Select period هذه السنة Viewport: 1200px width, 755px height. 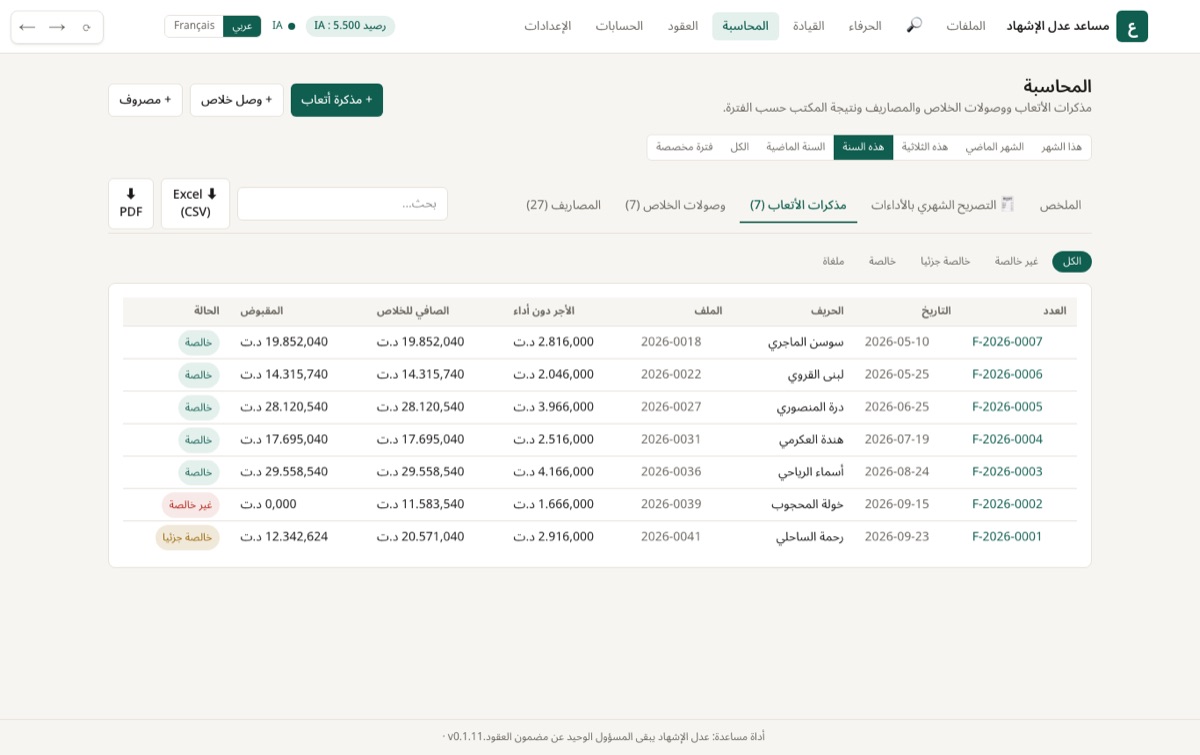(863, 147)
